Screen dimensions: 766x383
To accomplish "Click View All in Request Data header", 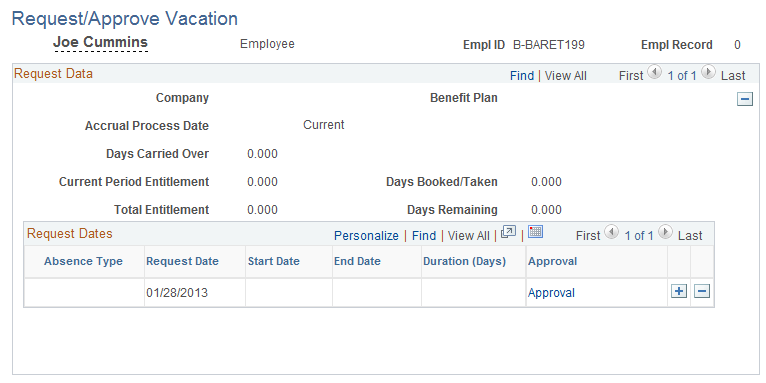I will click(566, 76).
